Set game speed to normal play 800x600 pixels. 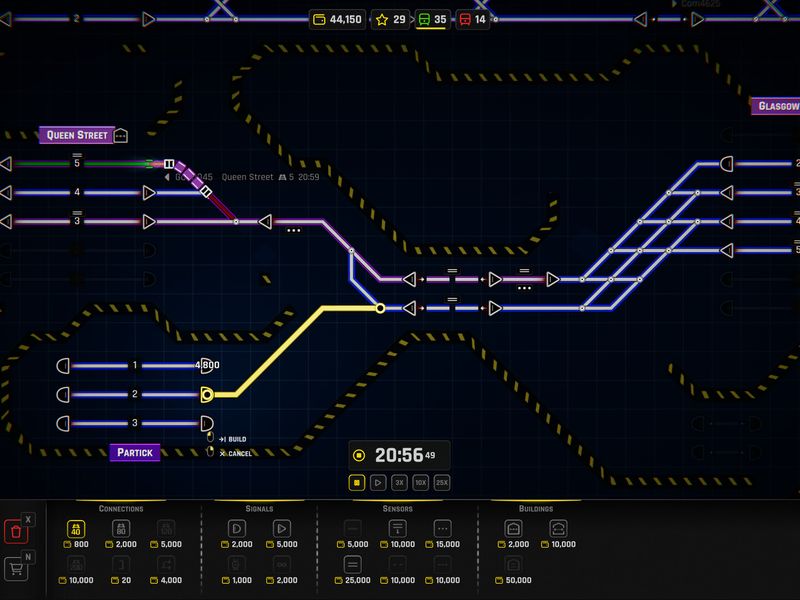(x=378, y=483)
